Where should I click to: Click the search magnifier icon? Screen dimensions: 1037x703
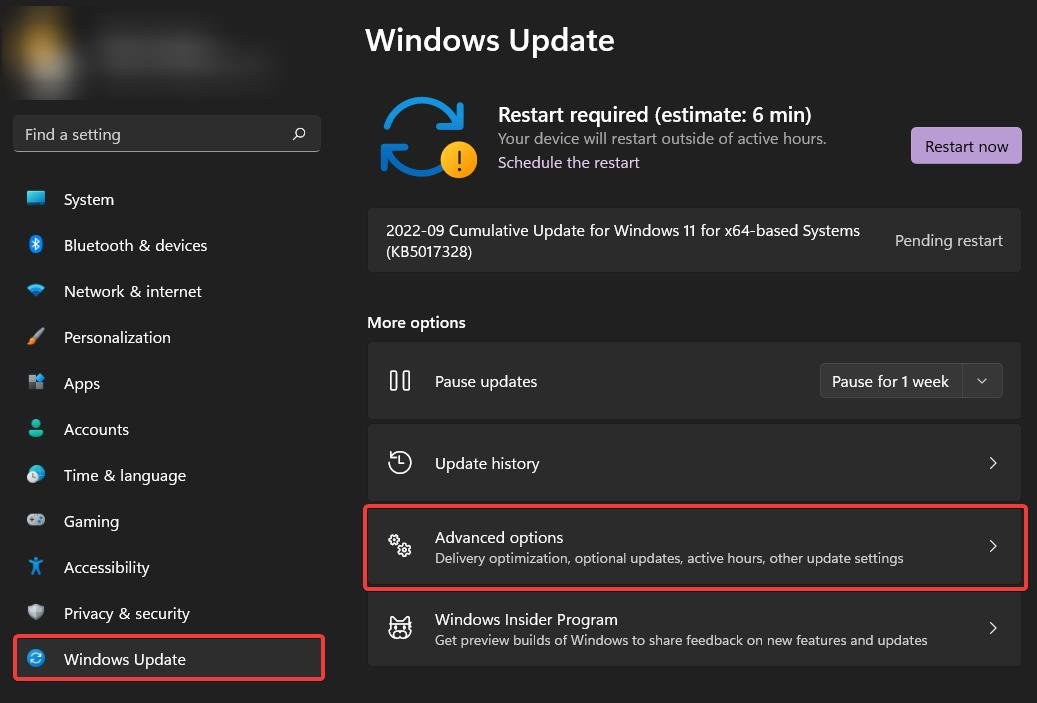tap(299, 134)
